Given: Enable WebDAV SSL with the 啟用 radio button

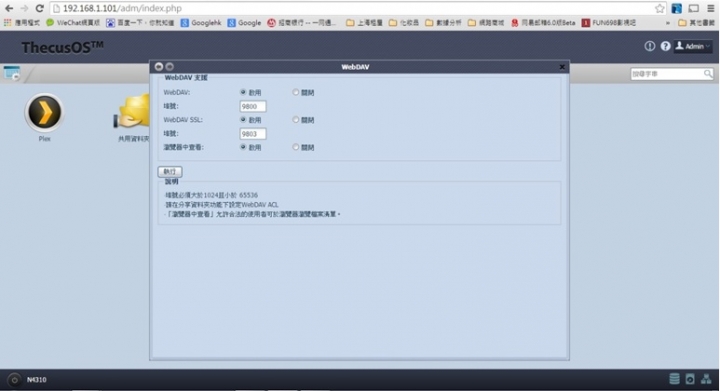Looking at the screenshot, I should pos(243,119).
